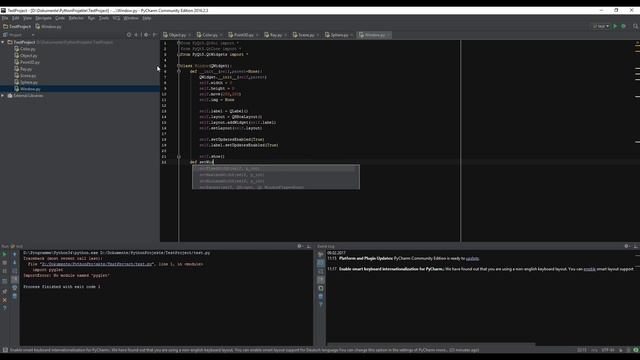Screen dimensions: 640x360
Task: Click the enable link for smart layout support
Action: (589, 269)
